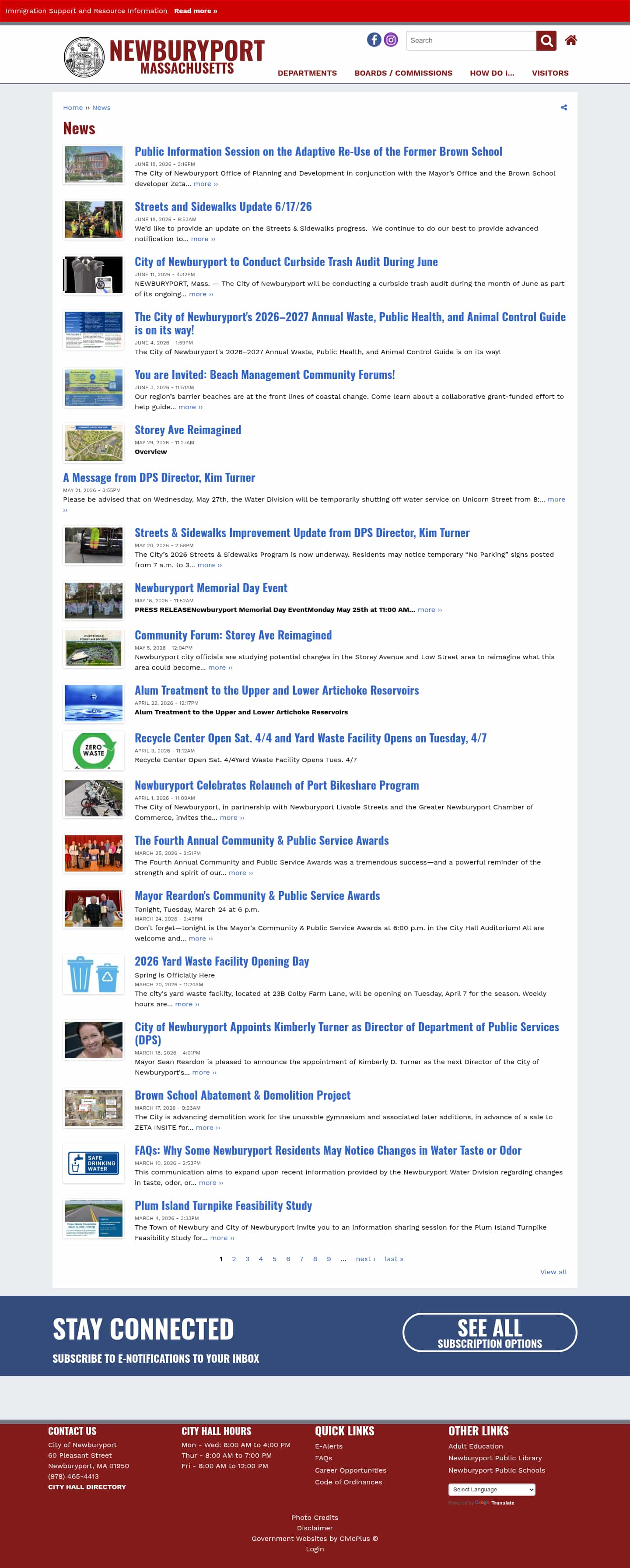Screen dimensions: 630x1568
Task: Open the Boards / Commissions menu
Action: (x=403, y=73)
